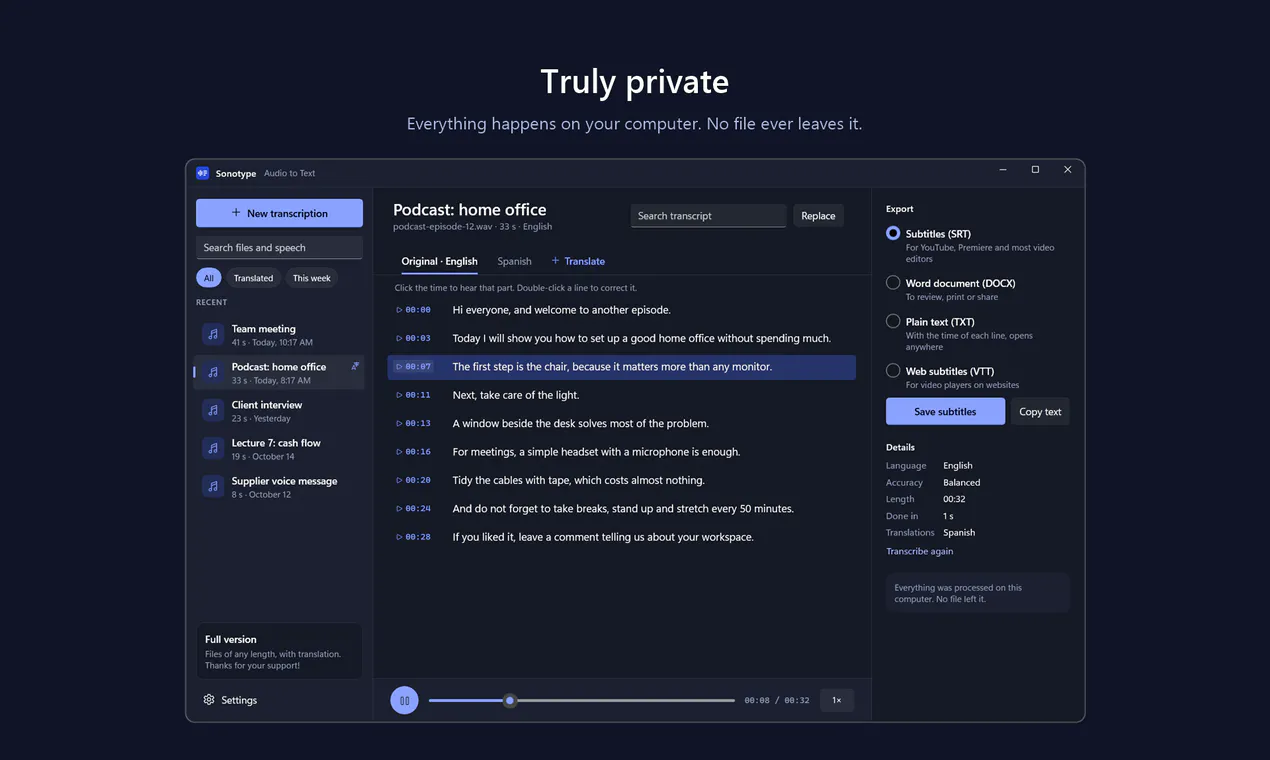This screenshot has height=760, width=1270.
Task: Focus the Search transcript field
Action: 709,216
